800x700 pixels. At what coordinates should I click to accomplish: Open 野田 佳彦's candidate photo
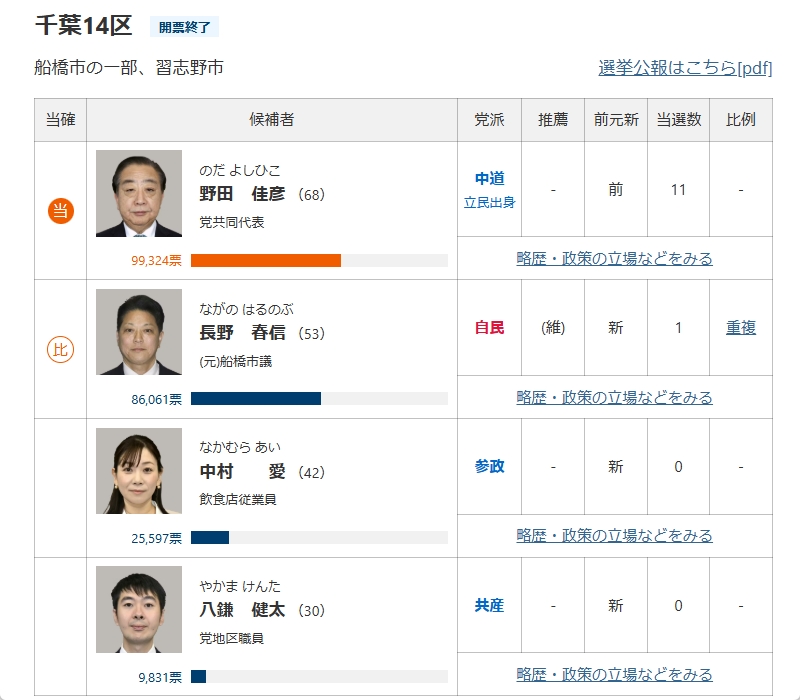pyautogui.click(x=139, y=194)
